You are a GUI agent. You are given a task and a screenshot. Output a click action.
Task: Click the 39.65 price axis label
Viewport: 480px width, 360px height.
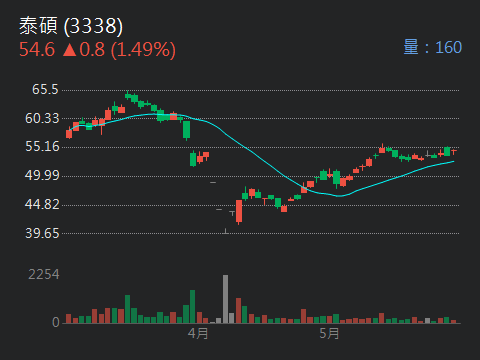pos(42,233)
